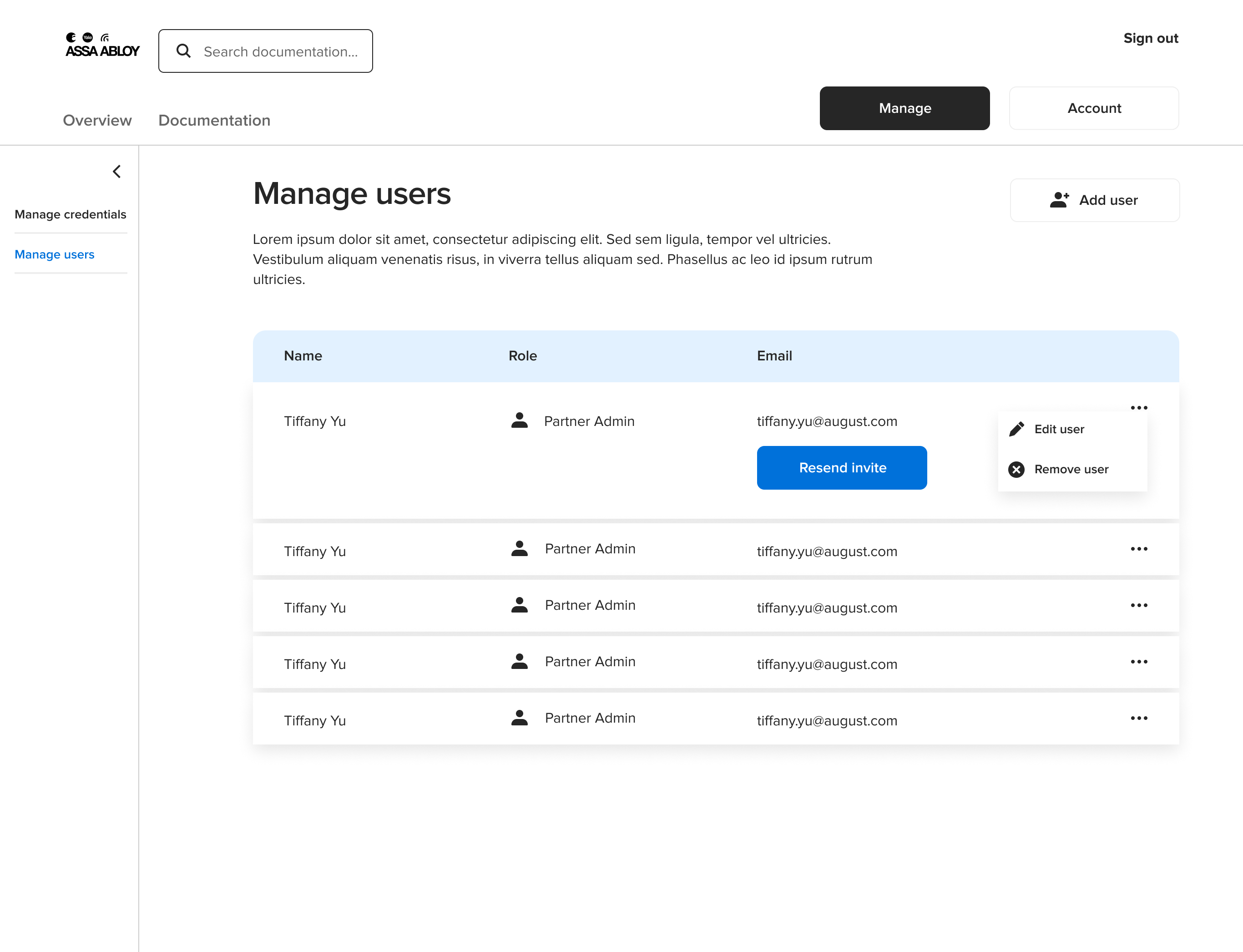This screenshot has height=952, width=1243.
Task: Open the three-dot menu on the second user row
Action: [x=1139, y=548]
